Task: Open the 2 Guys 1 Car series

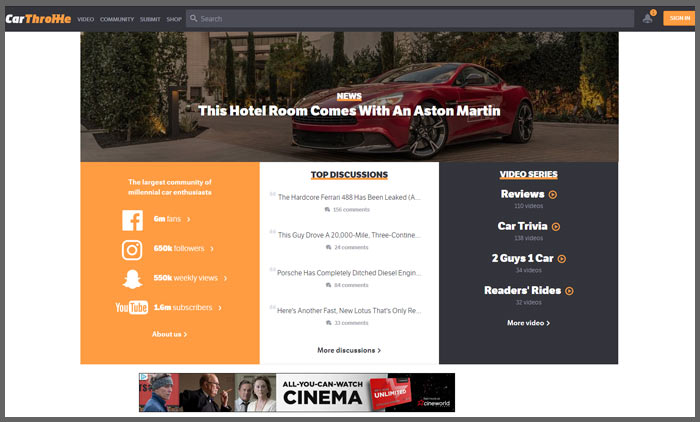Action: click(523, 259)
